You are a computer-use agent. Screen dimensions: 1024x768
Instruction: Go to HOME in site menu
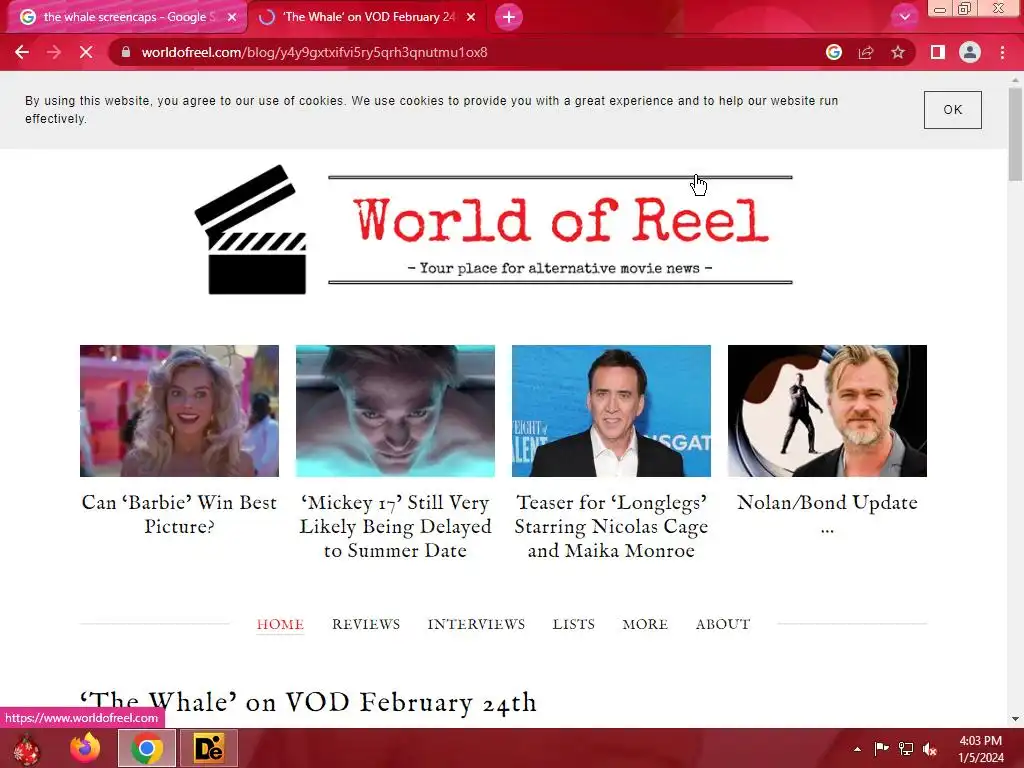coord(280,624)
